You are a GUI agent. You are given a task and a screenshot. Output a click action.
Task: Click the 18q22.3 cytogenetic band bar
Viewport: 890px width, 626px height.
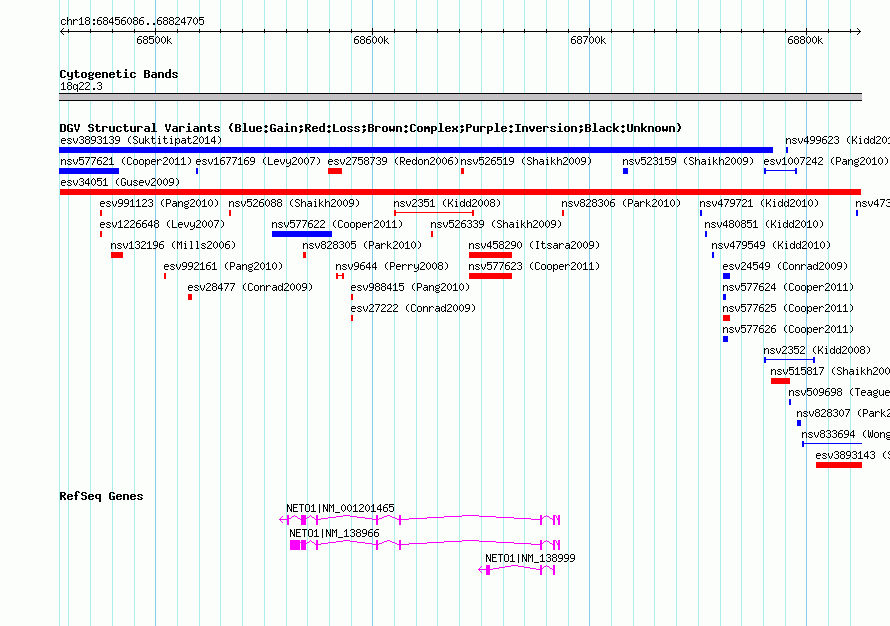click(x=460, y=97)
